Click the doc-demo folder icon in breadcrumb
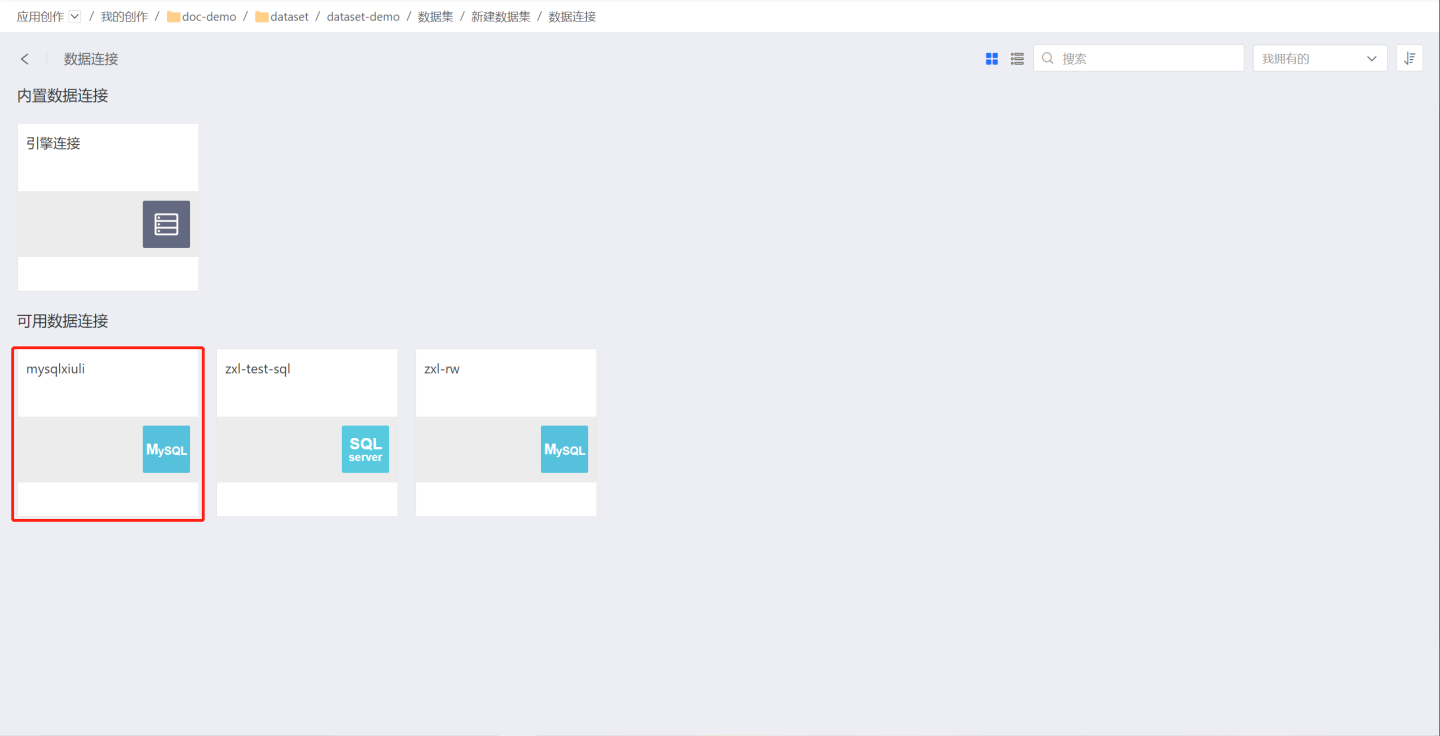Viewport: 1440px width, 736px height. [x=173, y=17]
